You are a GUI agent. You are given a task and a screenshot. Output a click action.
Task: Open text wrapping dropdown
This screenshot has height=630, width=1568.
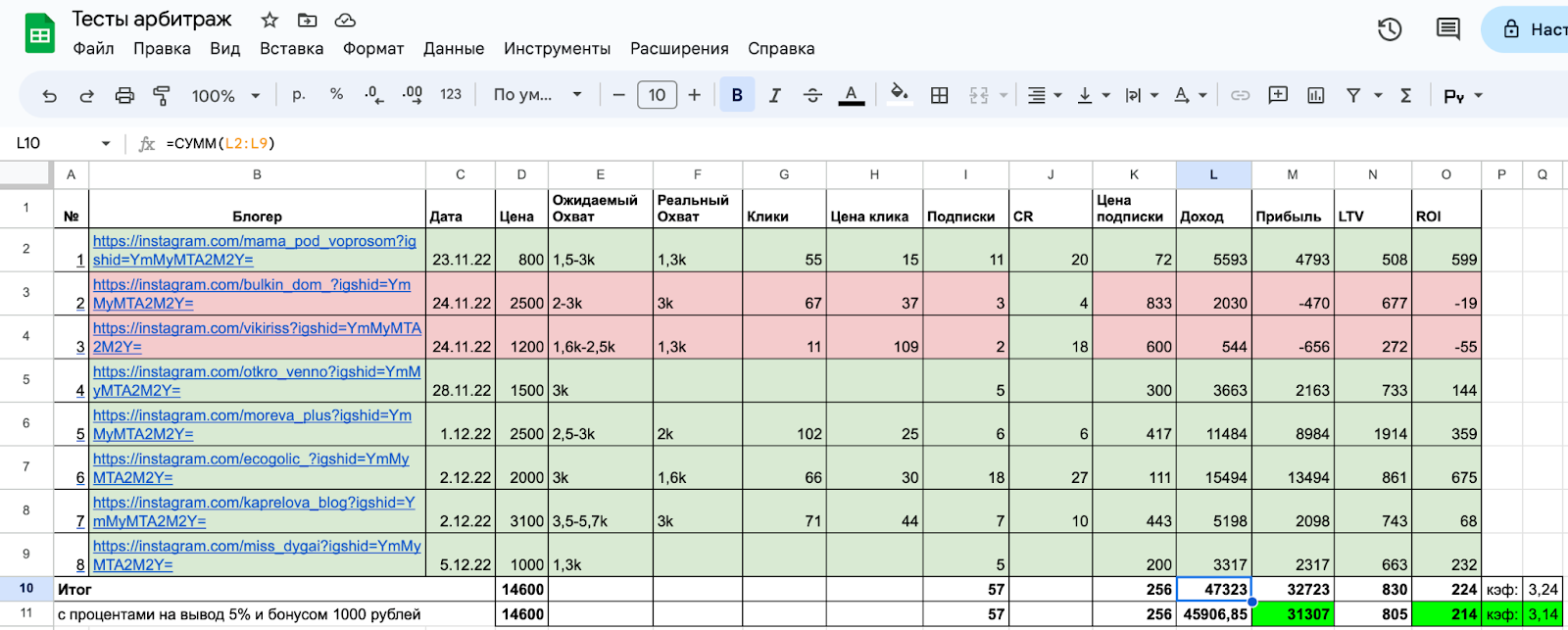click(1142, 95)
